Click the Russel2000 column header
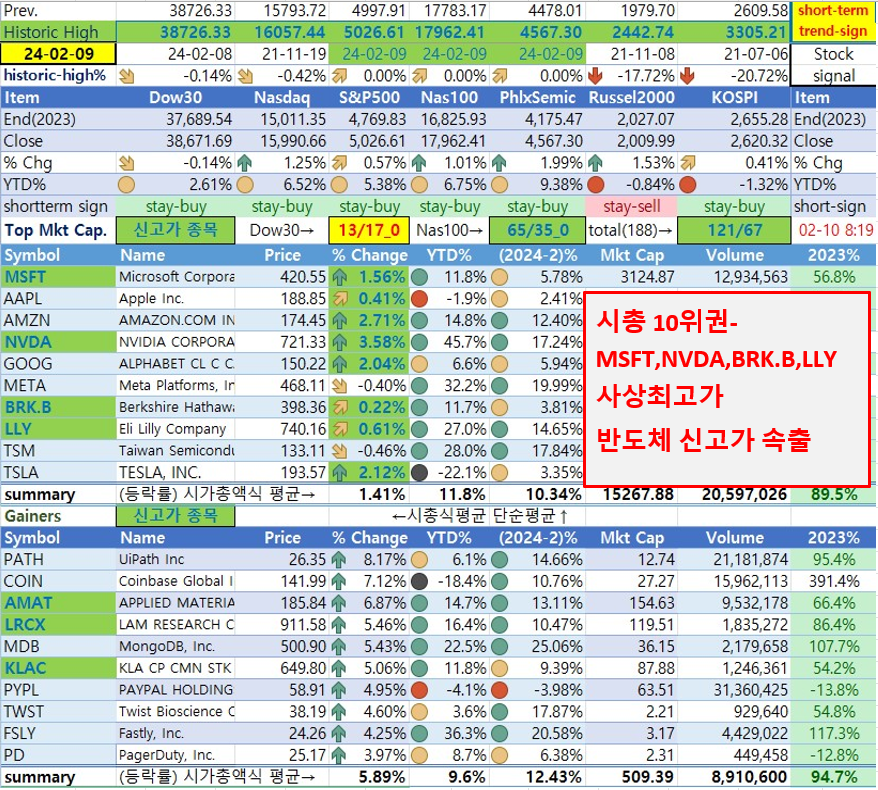The width and height of the screenshot is (878, 790). point(632,97)
